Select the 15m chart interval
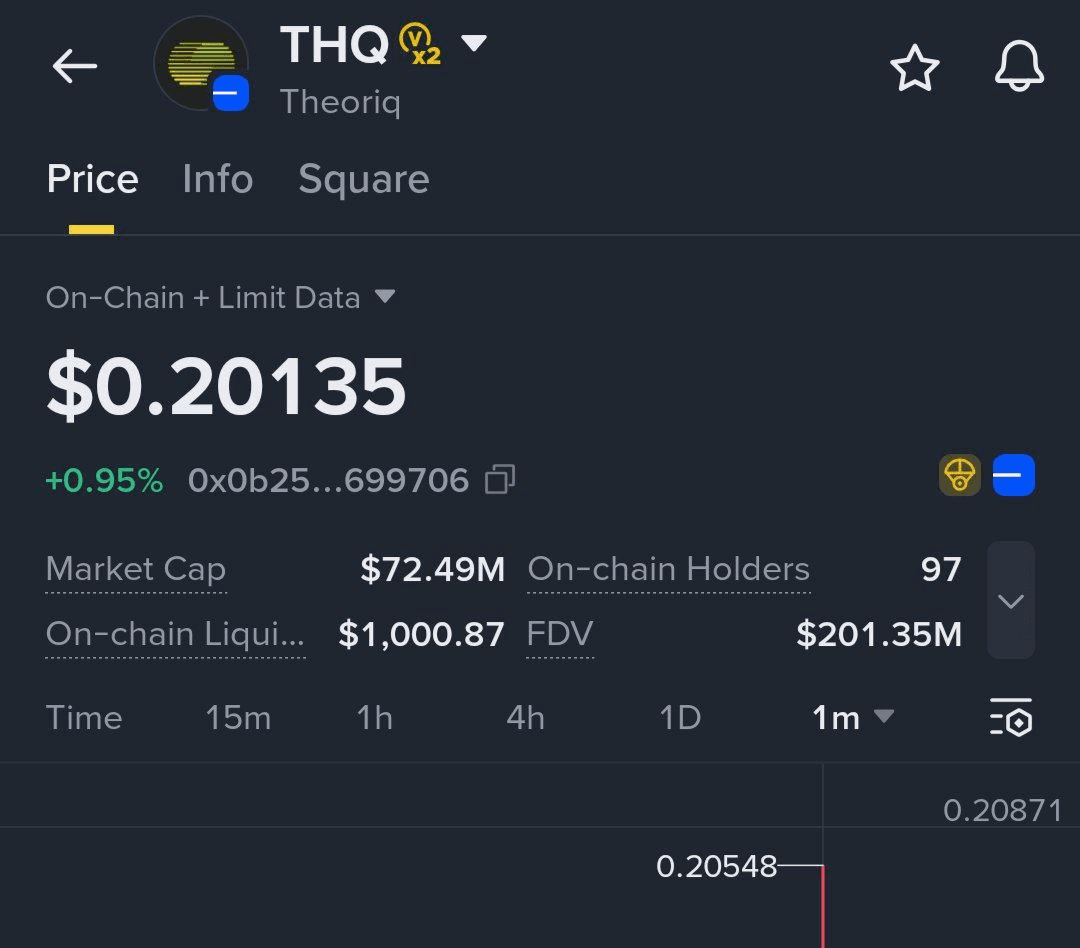 point(238,718)
